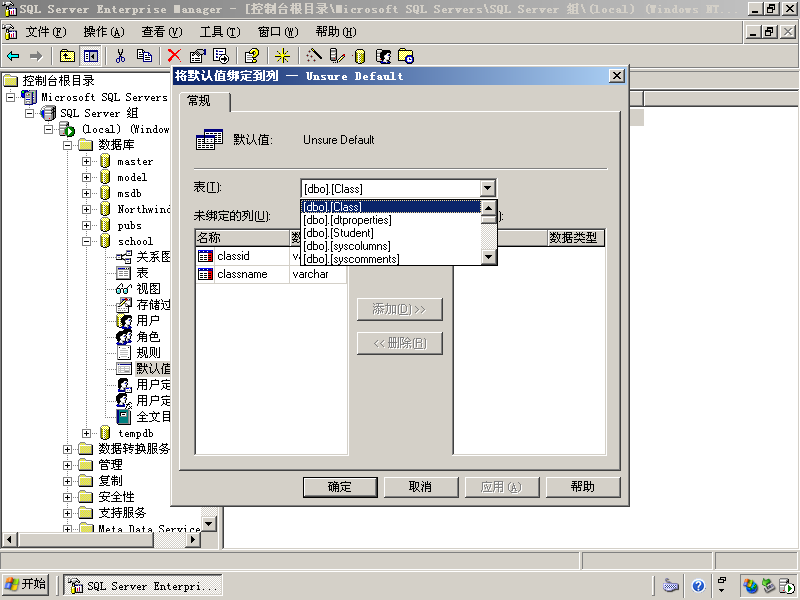Screen dimensions: 800x600
Task: Open the 表(T) table combo box arrow
Action: [x=488, y=188]
